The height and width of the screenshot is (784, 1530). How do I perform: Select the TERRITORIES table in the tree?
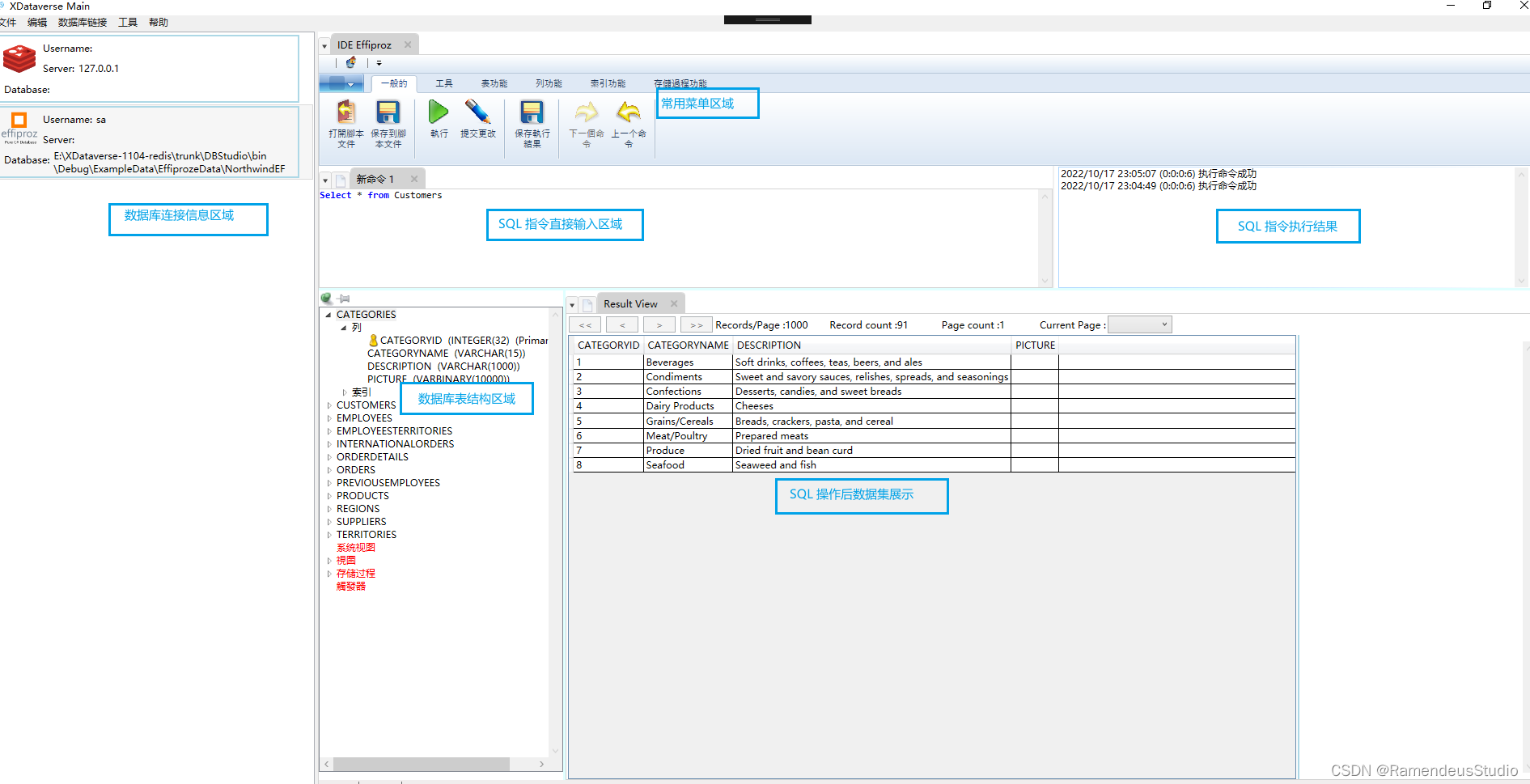(367, 535)
